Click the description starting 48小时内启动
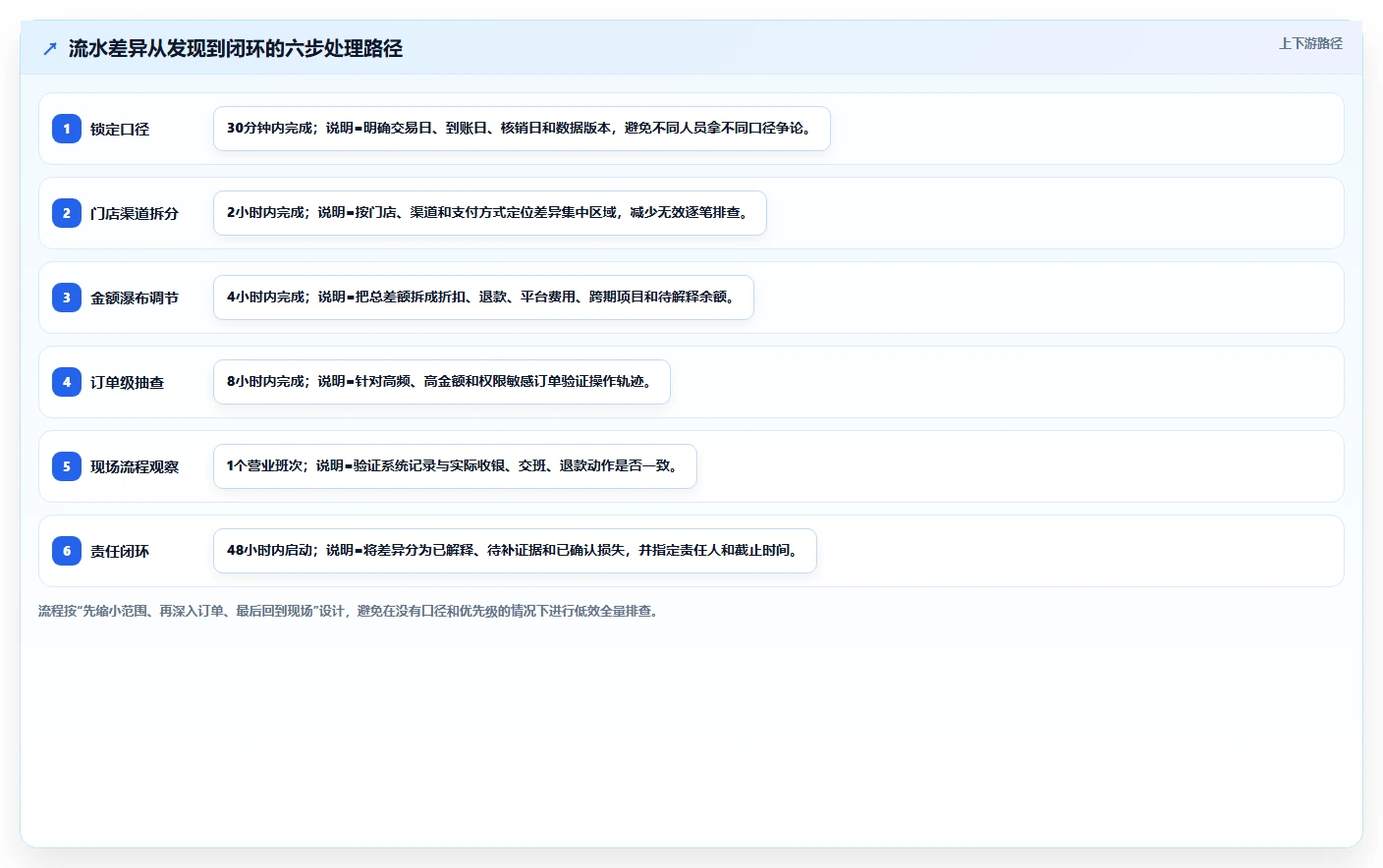 (515, 551)
